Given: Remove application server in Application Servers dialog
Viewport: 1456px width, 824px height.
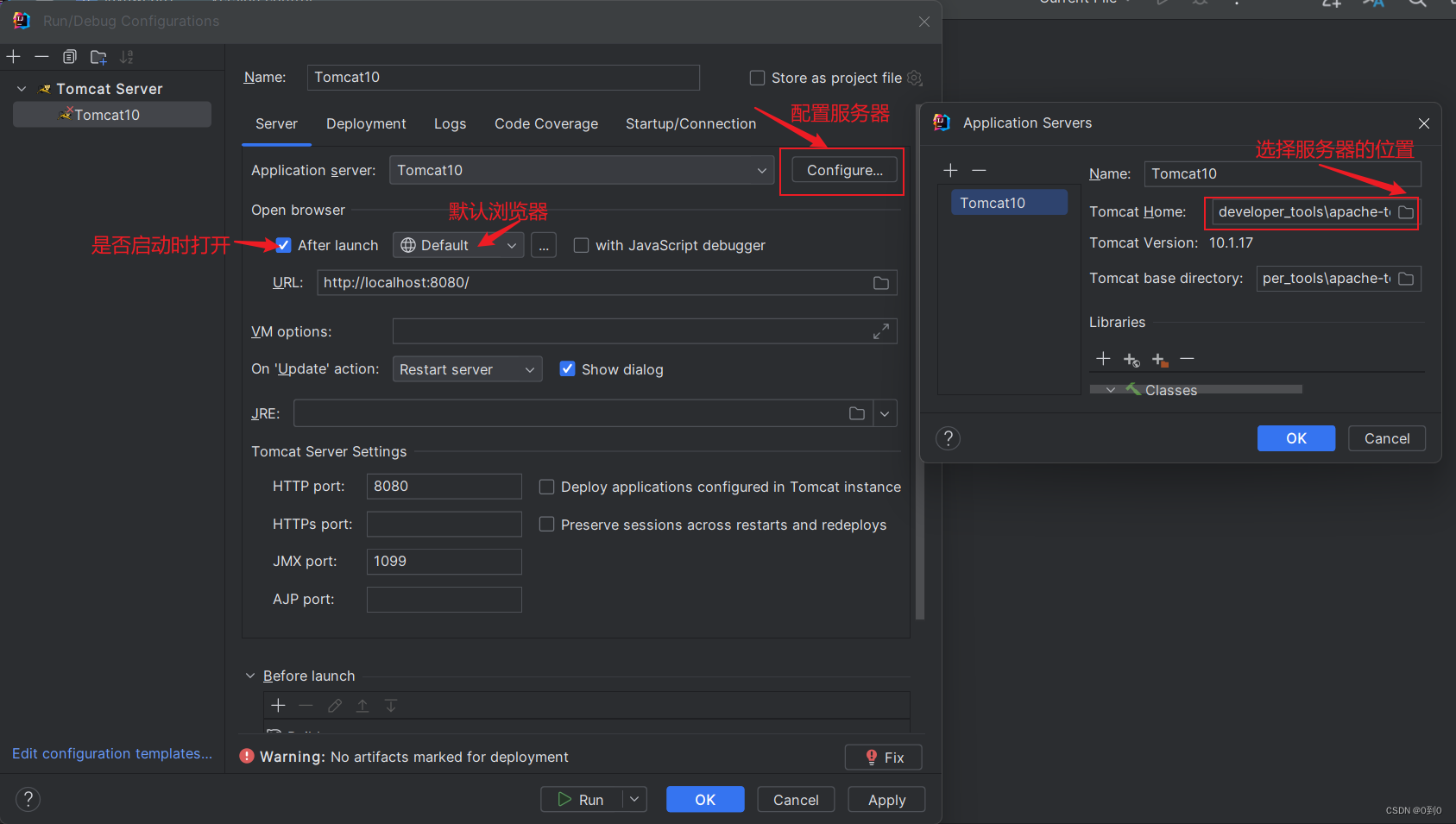Looking at the screenshot, I should tap(979, 170).
